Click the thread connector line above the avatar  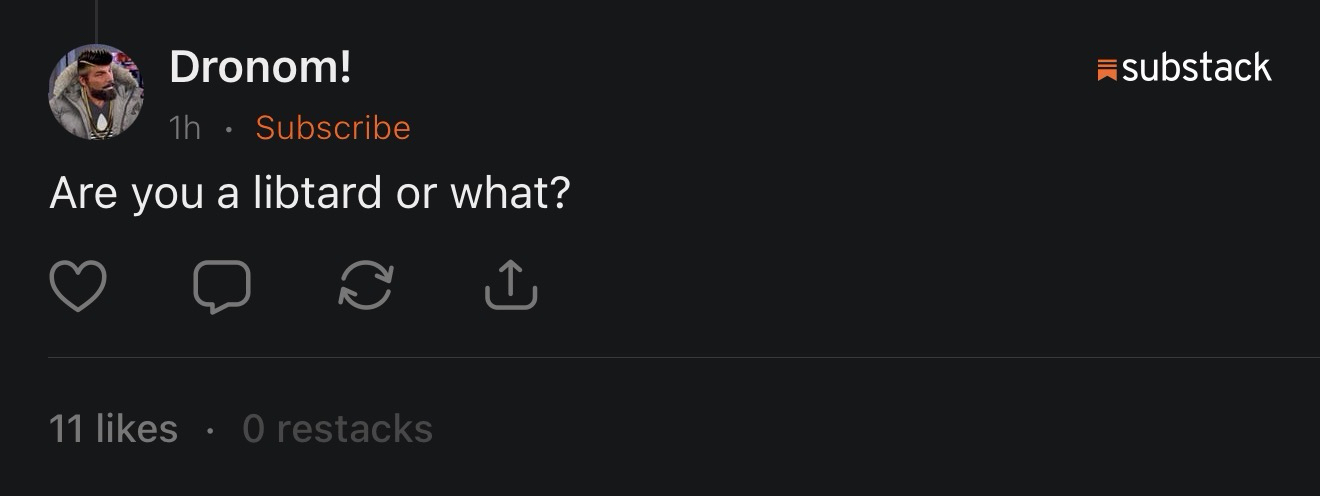pos(96,20)
